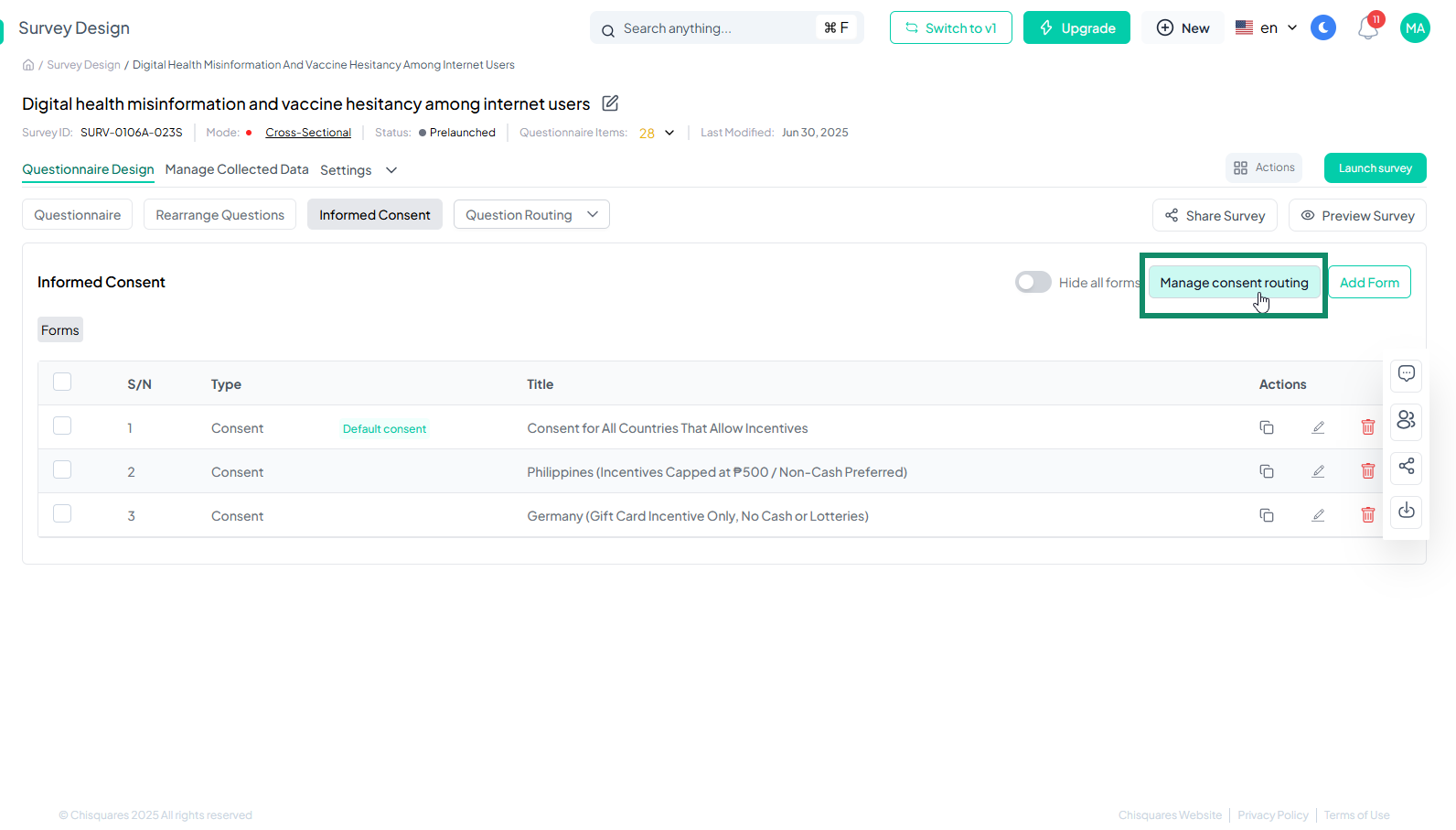Toggle dark mode moon icon
1456x830 pixels.
click(1322, 28)
